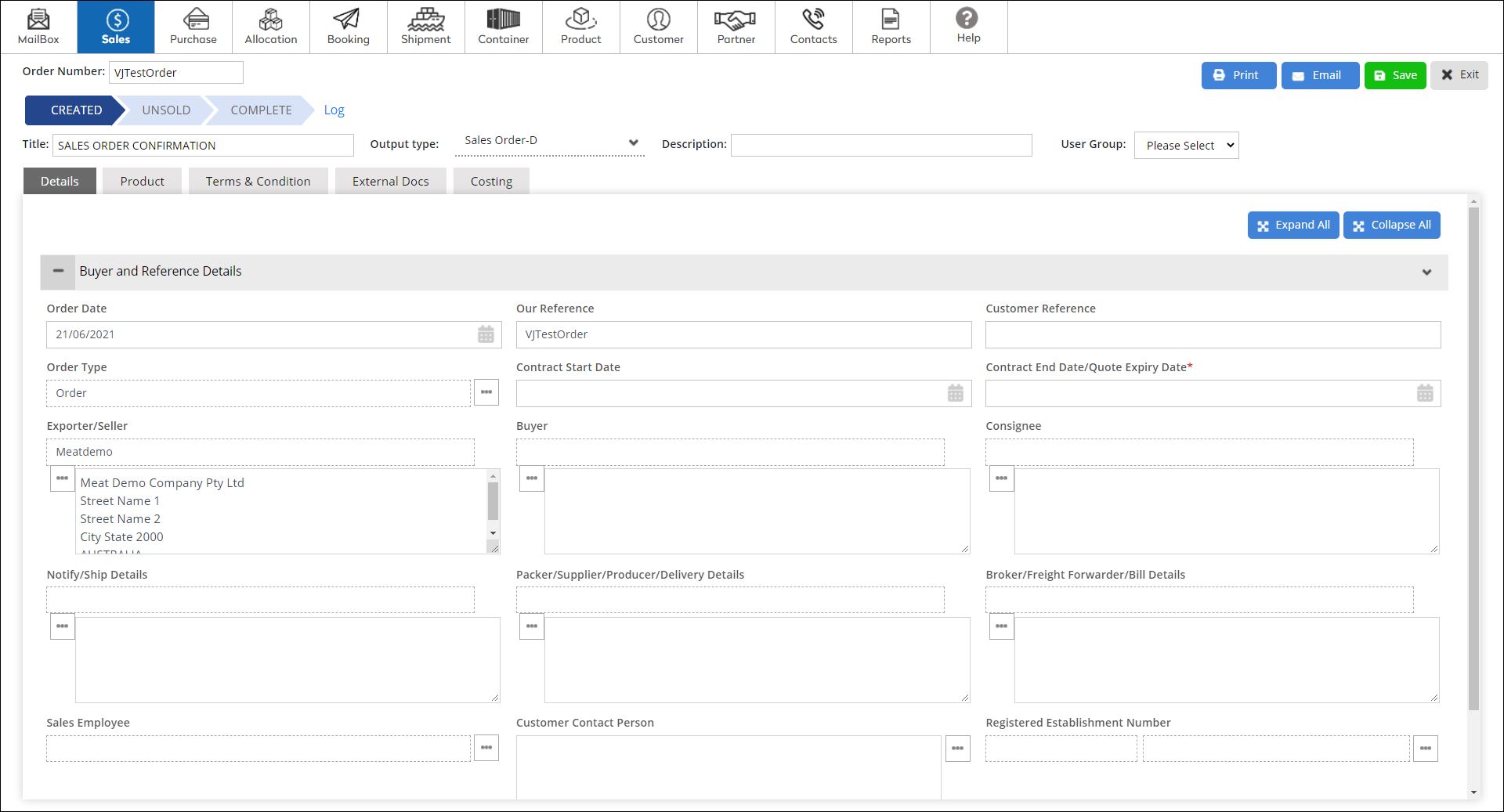This screenshot has width=1504, height=812.
Task: Switch to the Terms & Condition tab
Action: pyautogui.click(x=258, y=181)
